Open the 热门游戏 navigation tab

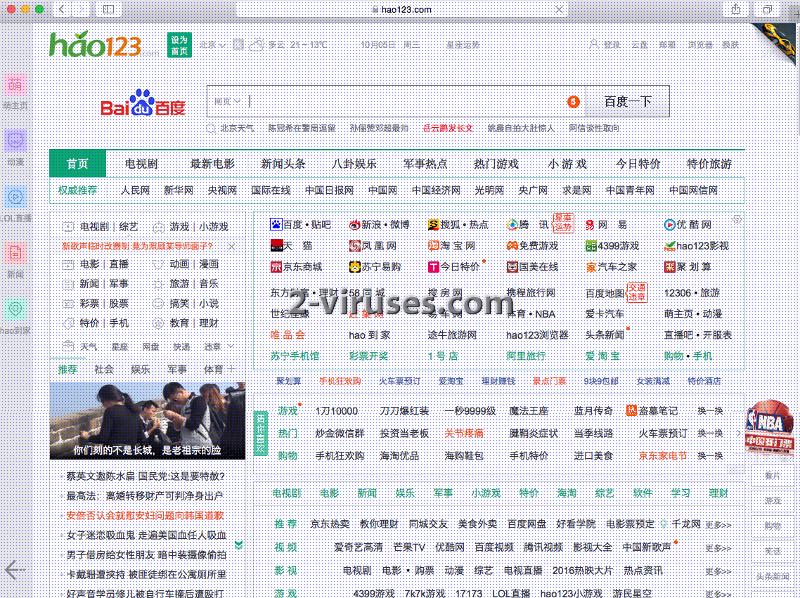pyautogui.click(x=496, y=164)
